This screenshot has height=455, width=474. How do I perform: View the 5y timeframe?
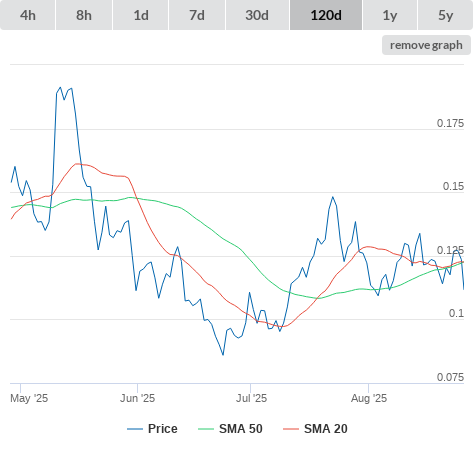446,15
